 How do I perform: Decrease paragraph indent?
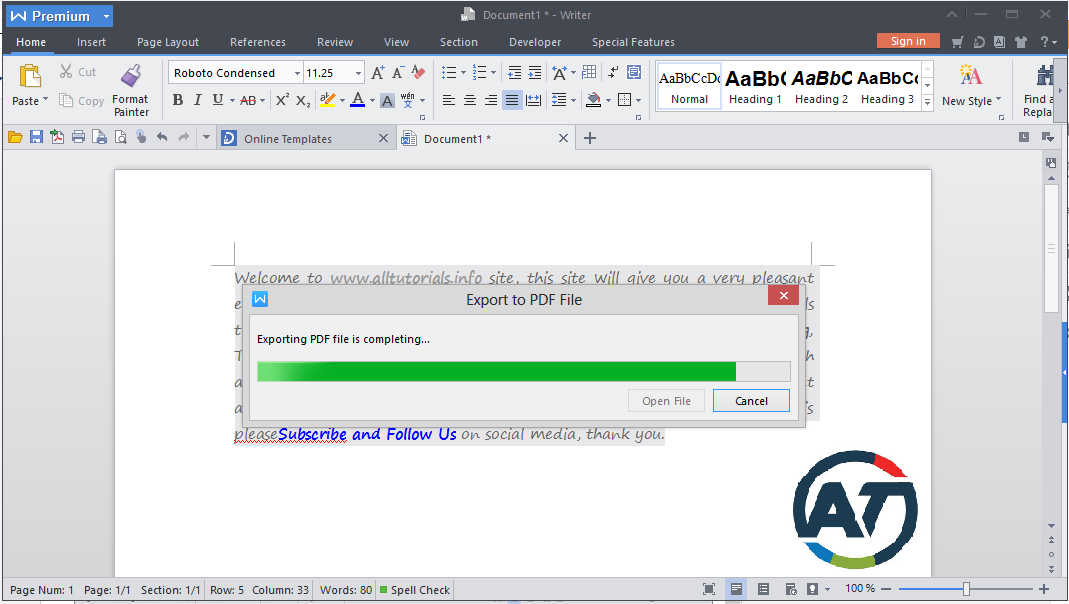click(x=515, y=72)
